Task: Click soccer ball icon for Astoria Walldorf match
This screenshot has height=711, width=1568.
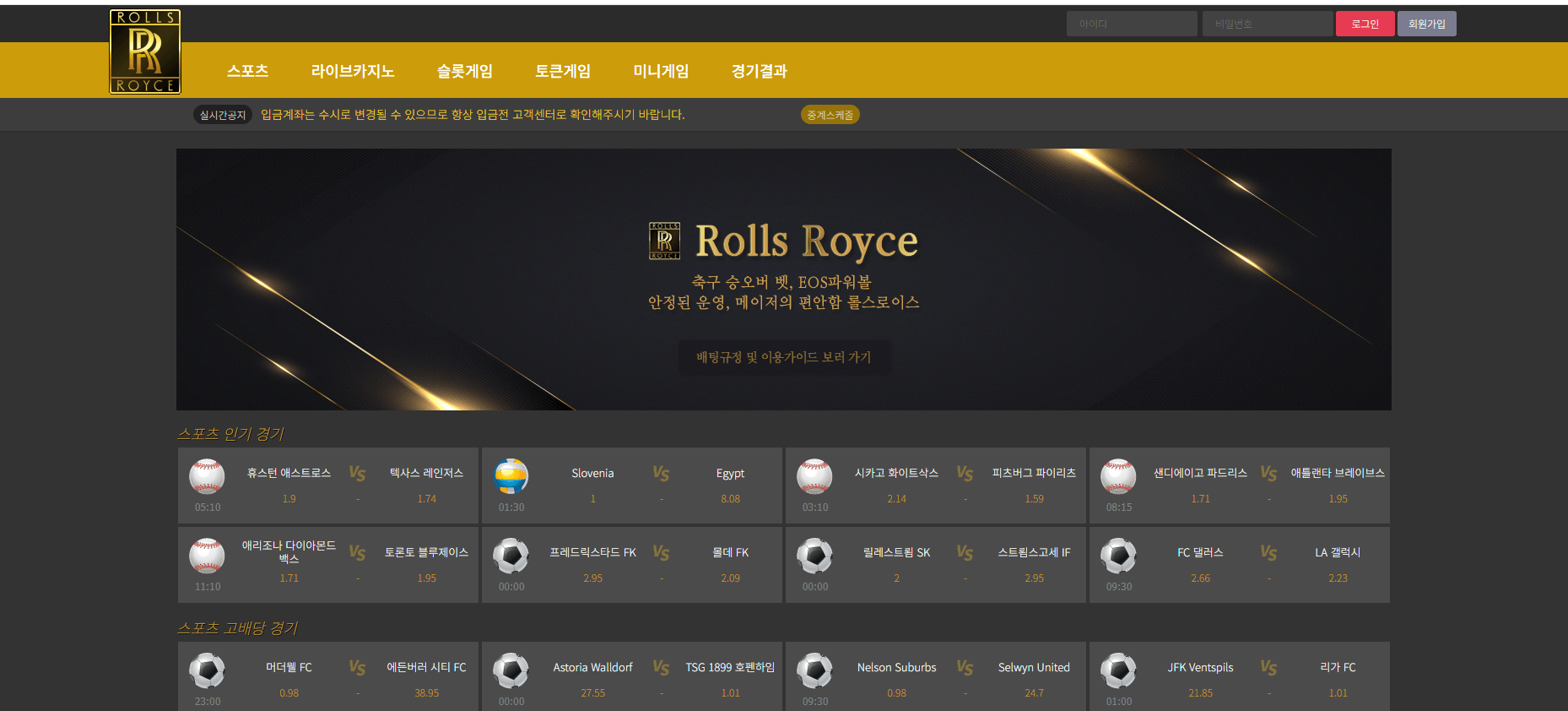Action: 511,671
